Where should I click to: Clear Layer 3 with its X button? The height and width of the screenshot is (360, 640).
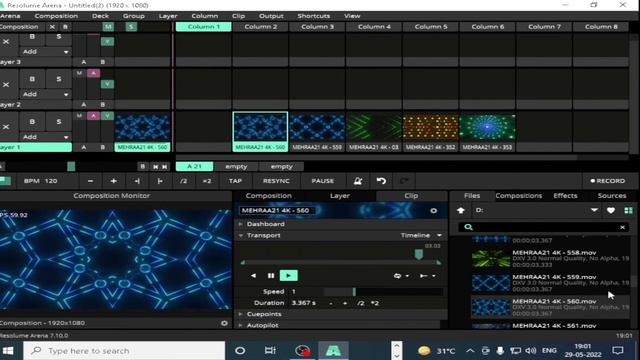[x=6, y=42]
